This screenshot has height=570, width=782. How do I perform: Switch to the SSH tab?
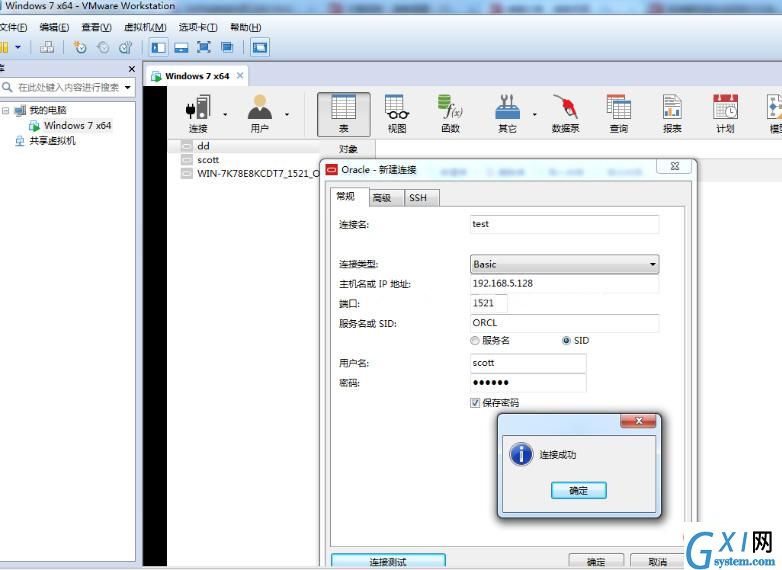pos(421,198)
